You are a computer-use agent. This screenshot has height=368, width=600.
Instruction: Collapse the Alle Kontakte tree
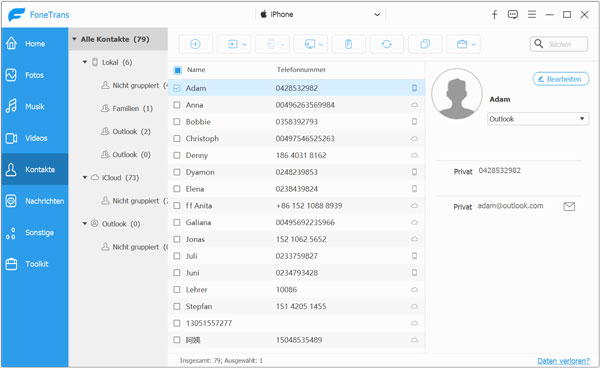click(x=75, y=39)
